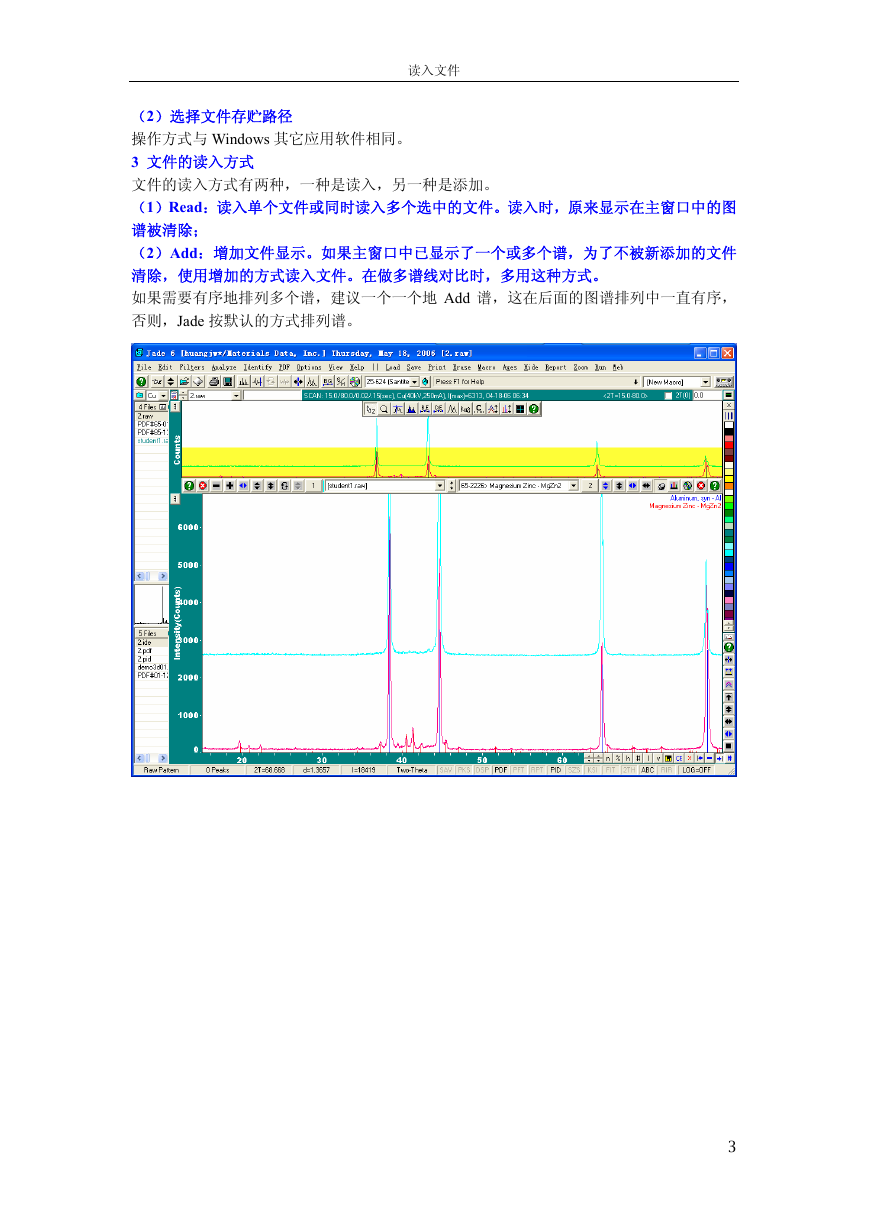Viewport: 869px width, 1228px height.
Task: Click the Save button in the menu bar
Action: [414, 367]
